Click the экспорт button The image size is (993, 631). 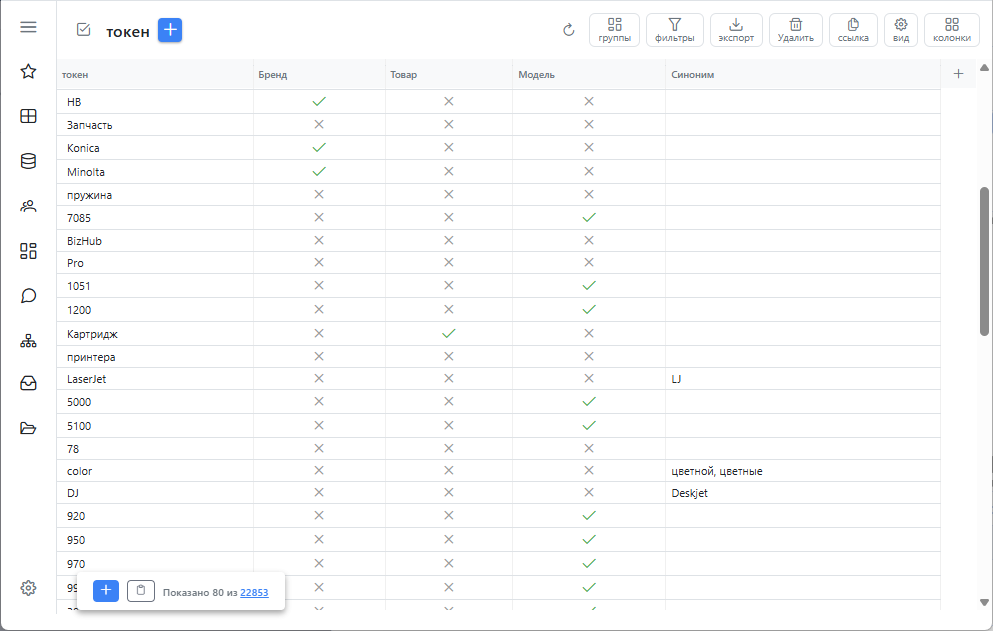(x=736, y=30)
